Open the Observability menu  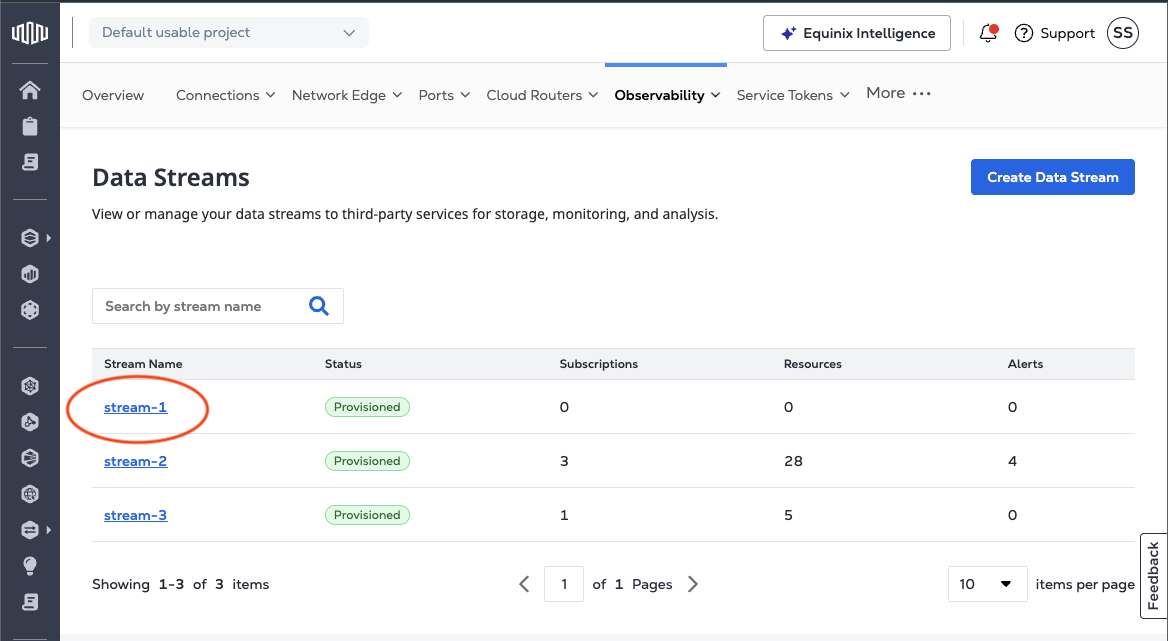pos(666,95)
